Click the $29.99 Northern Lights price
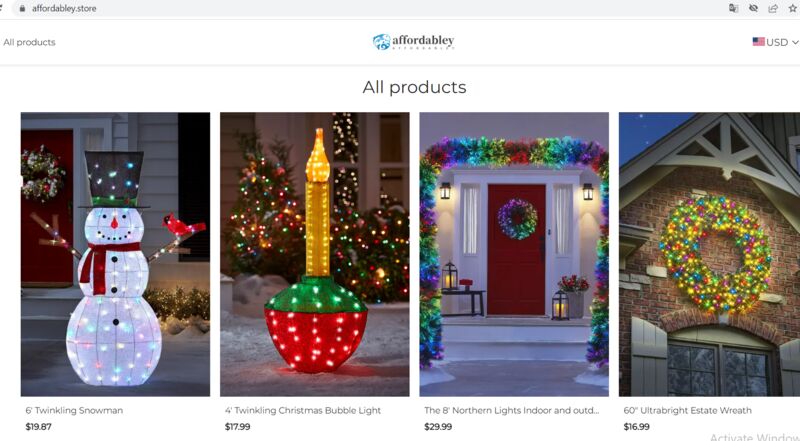The height and width of the screenshot is (441, 800). click(x=438, y=427)
